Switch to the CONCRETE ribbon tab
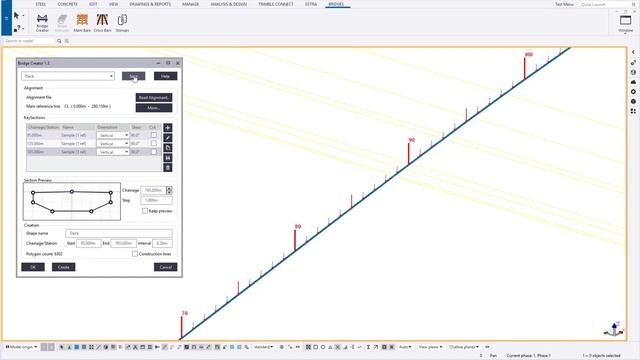 68,4
